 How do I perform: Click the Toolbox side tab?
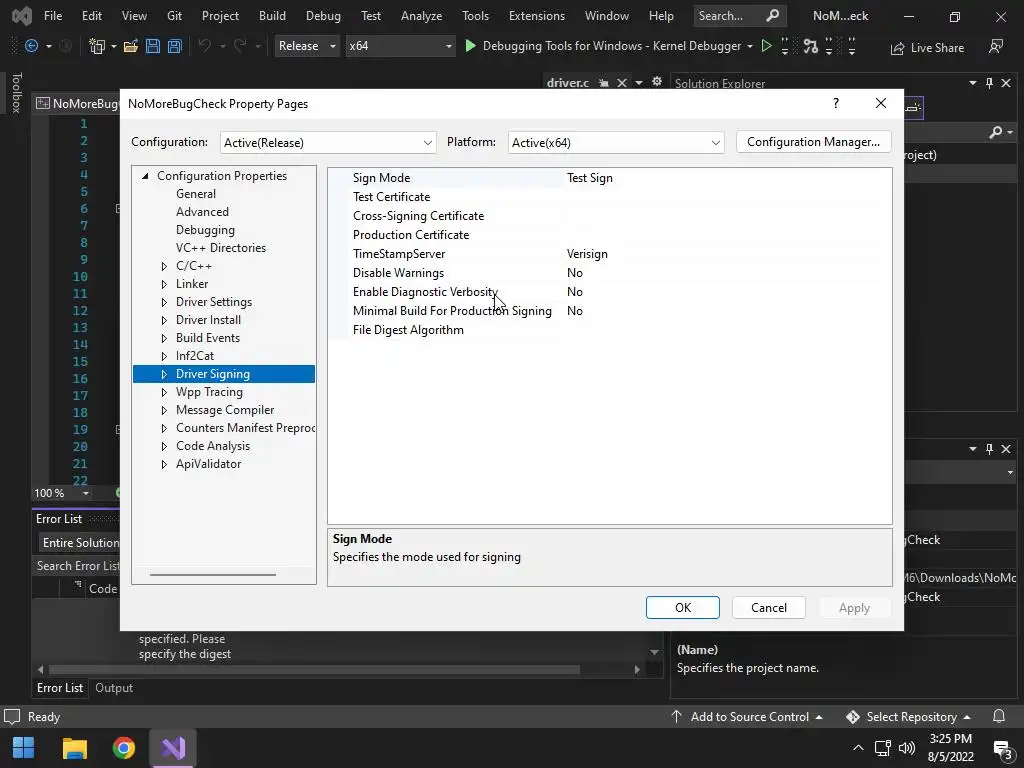click(x=16, y=93)
